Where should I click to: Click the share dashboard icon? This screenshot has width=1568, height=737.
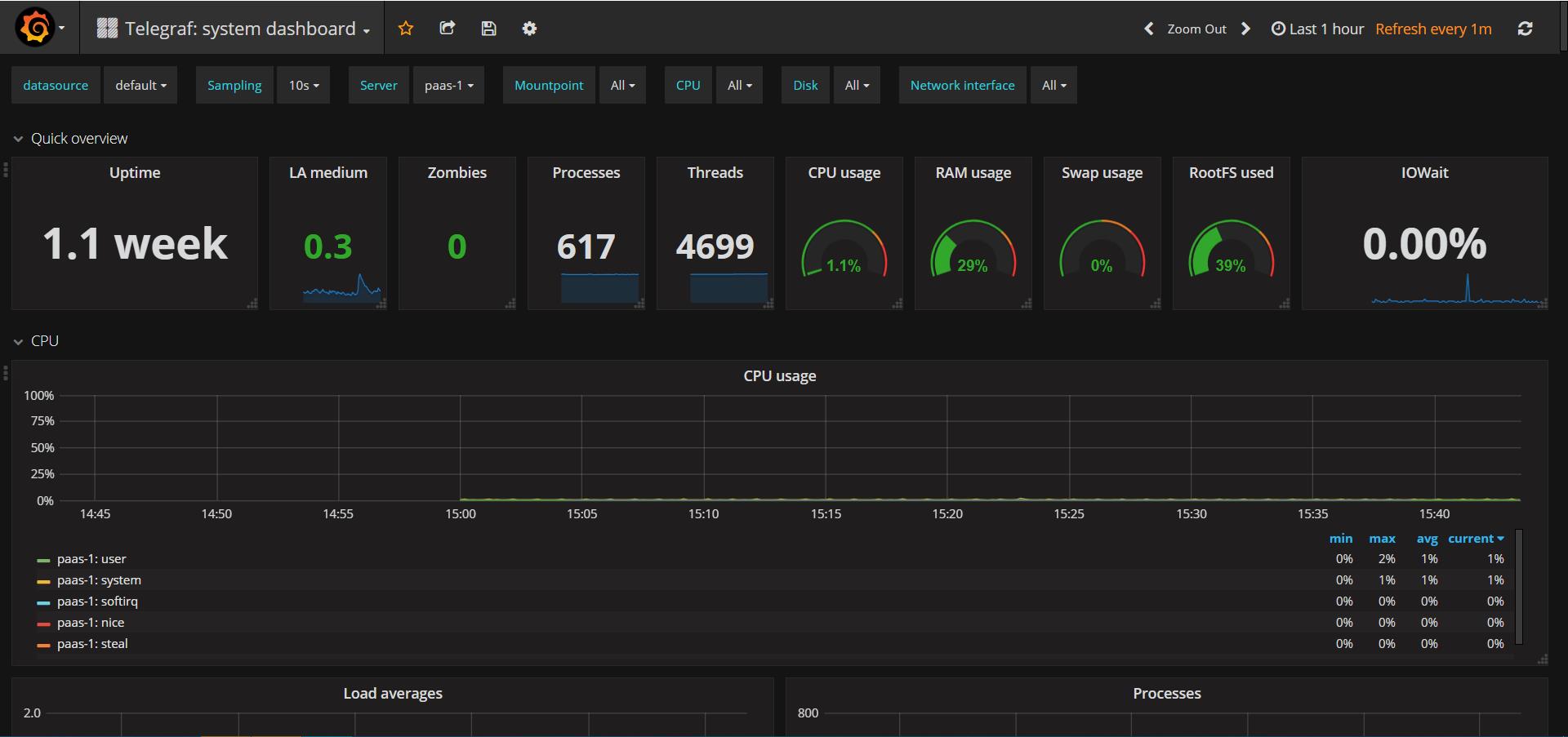click(447, 29)
